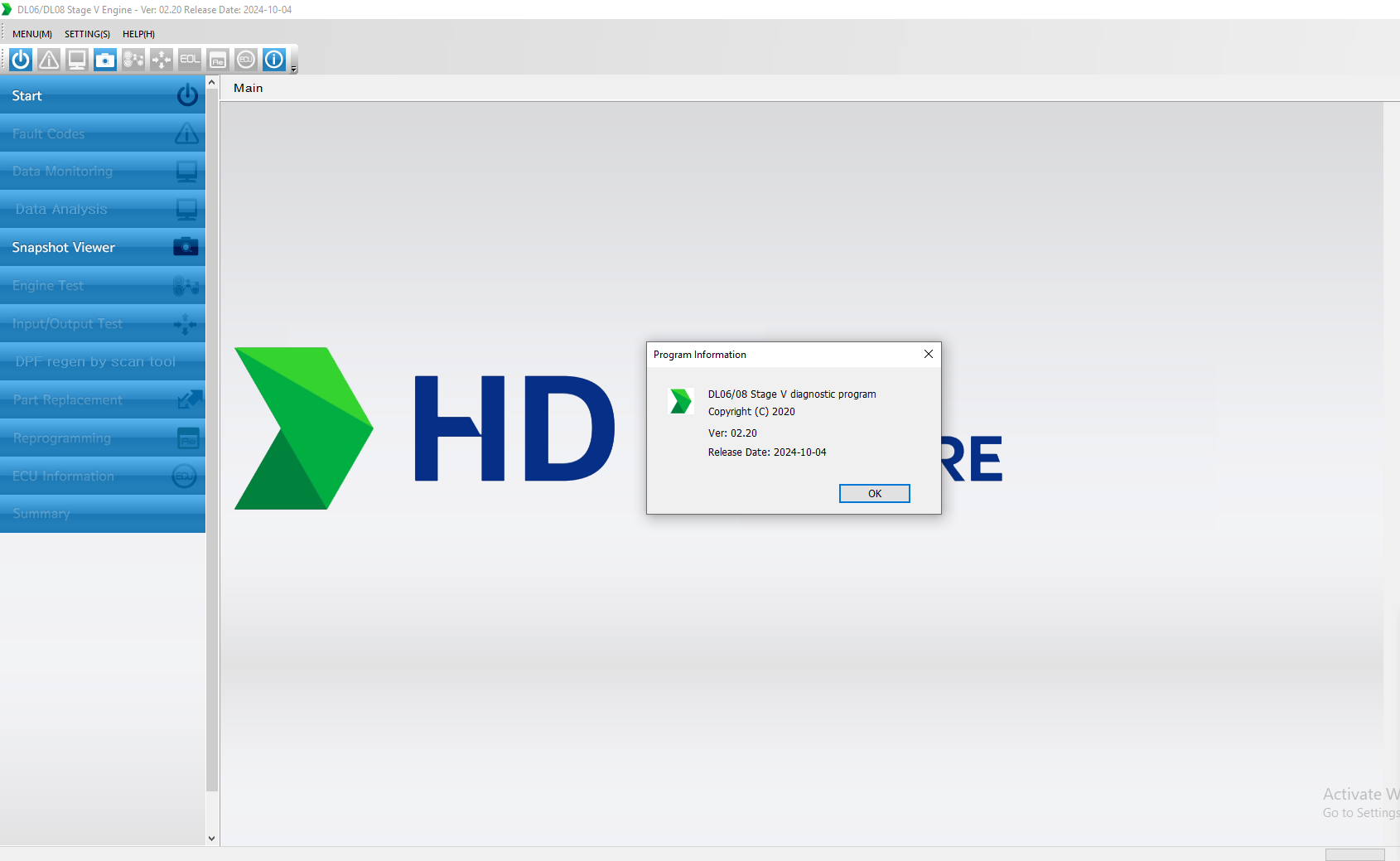The width and height of the screenshot is (1400, 861).
Task: Click the Data Monitoring monitor toolbar icon
Action: point(77,60)
